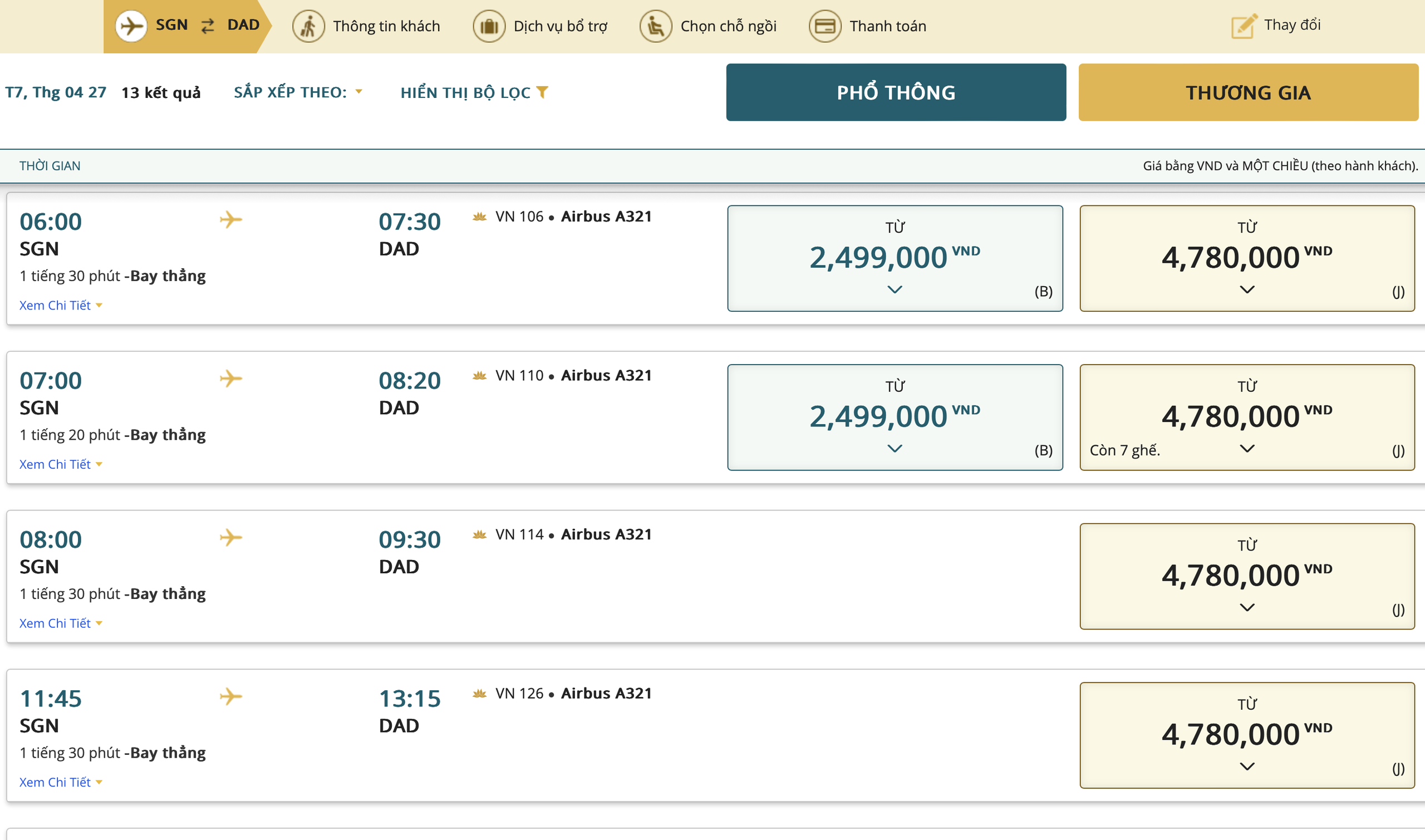Click the plane icon on the 08:00 flight row
The width and height of the screenshot is (1425, 840).
coord(231,537)
